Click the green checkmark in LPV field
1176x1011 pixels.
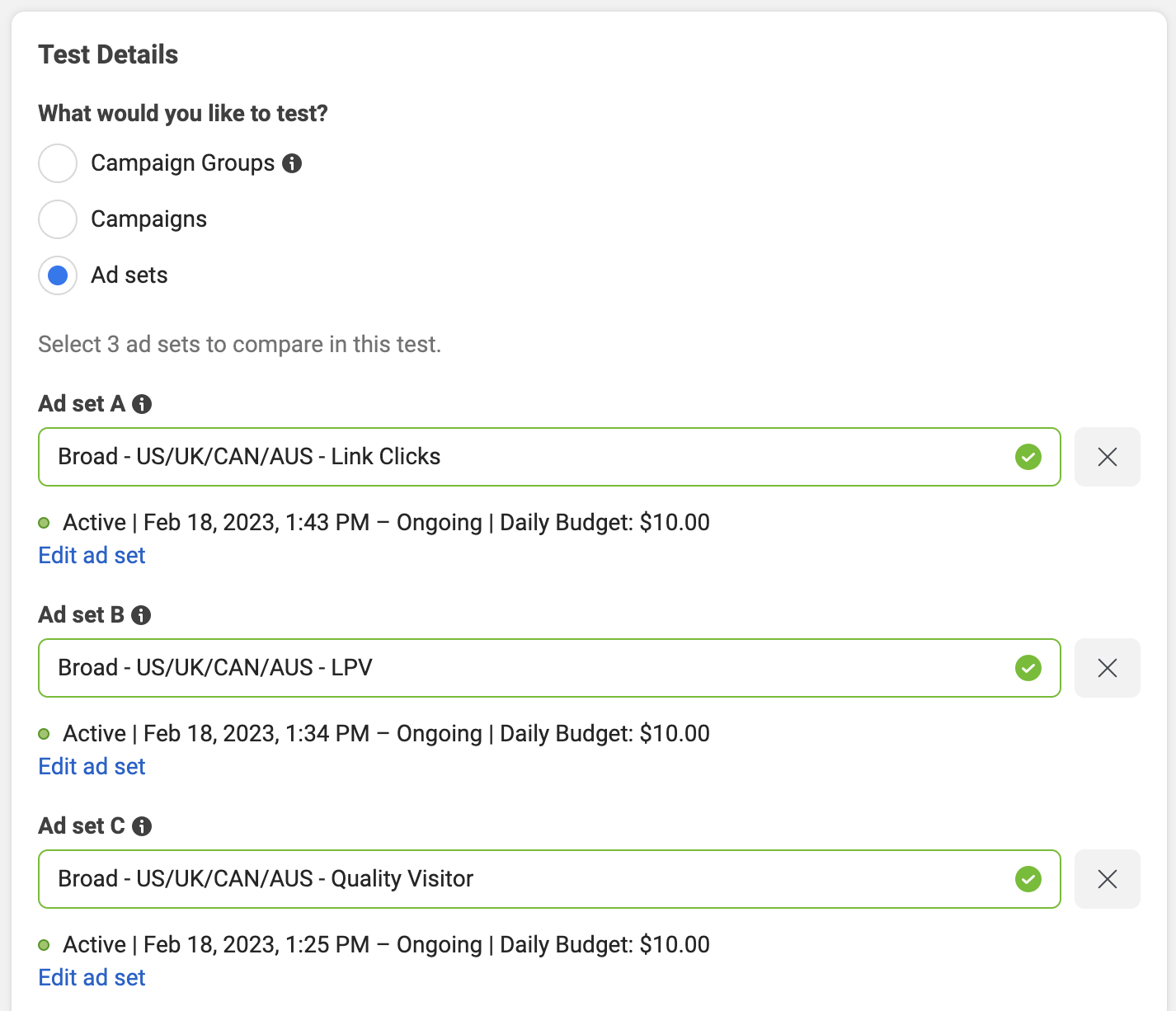[x=1028, y=668]
